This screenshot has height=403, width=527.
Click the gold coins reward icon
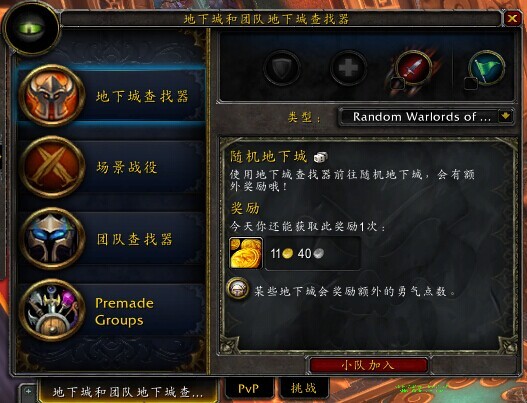tap(246, 253)
